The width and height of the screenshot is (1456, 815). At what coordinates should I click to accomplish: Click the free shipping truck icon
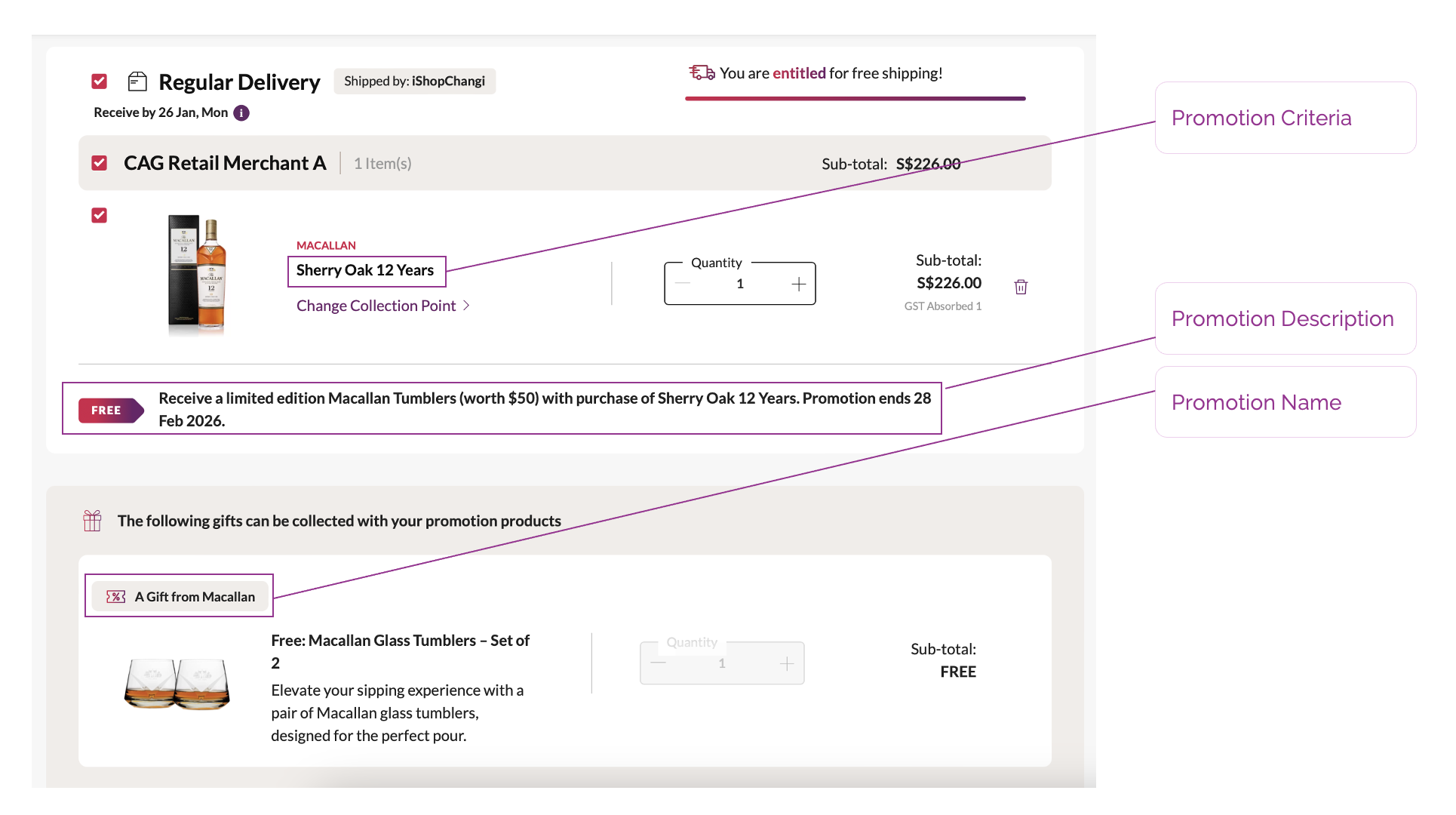tap(702, 72)
